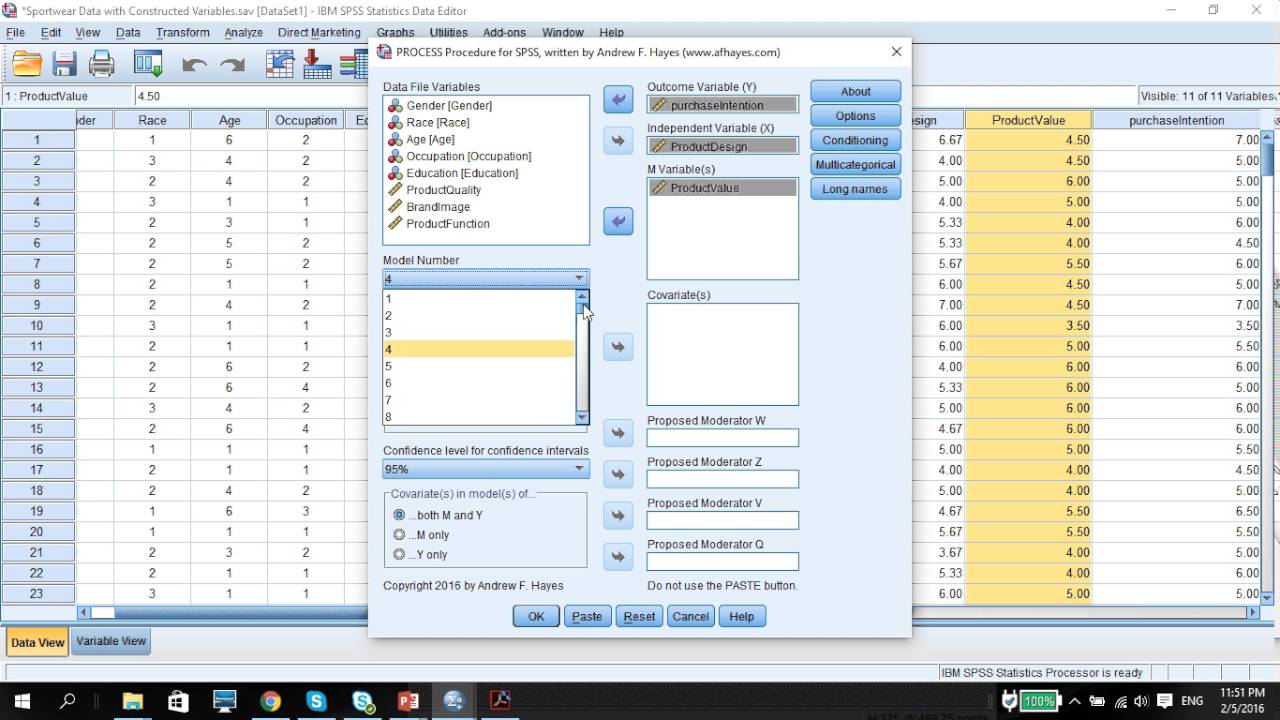The width and height of the screenshot is (1280, 720).
Task: Save the data file via floppy icon
Action: coord(64,65)
